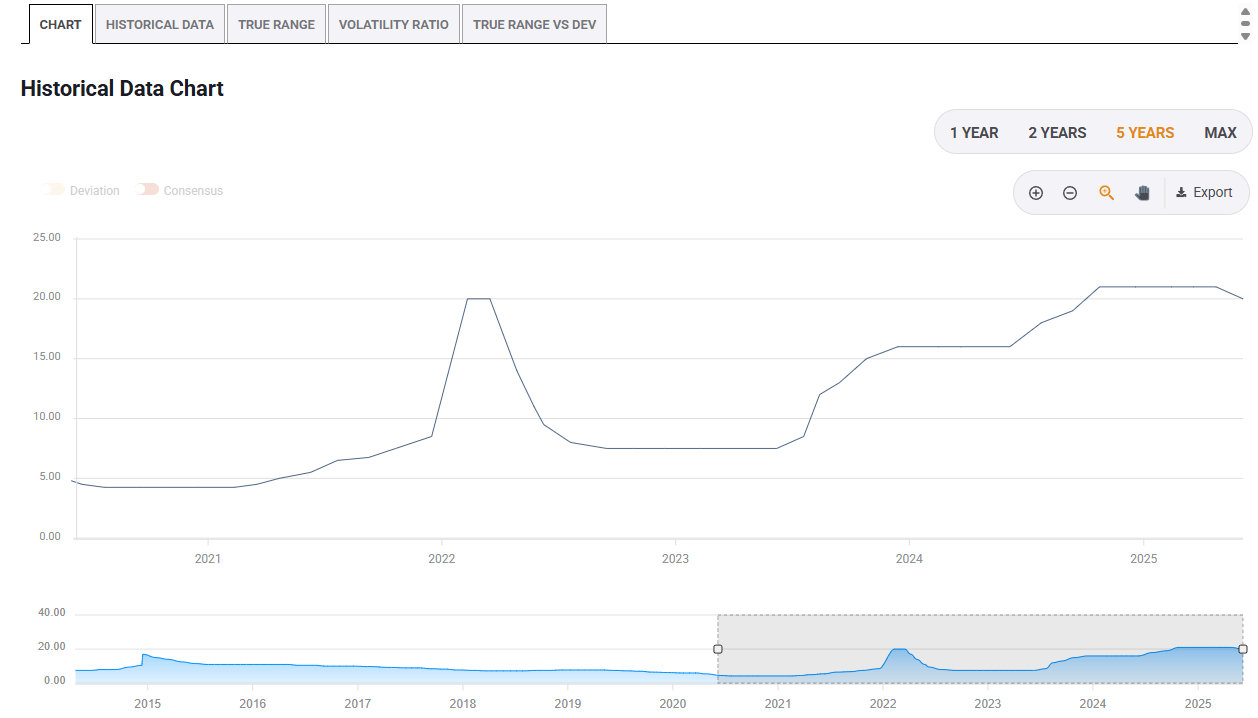Click the scroll-up arrow at top right
The height and width of the screenshot is (718, 1258).
(1243, 14)
